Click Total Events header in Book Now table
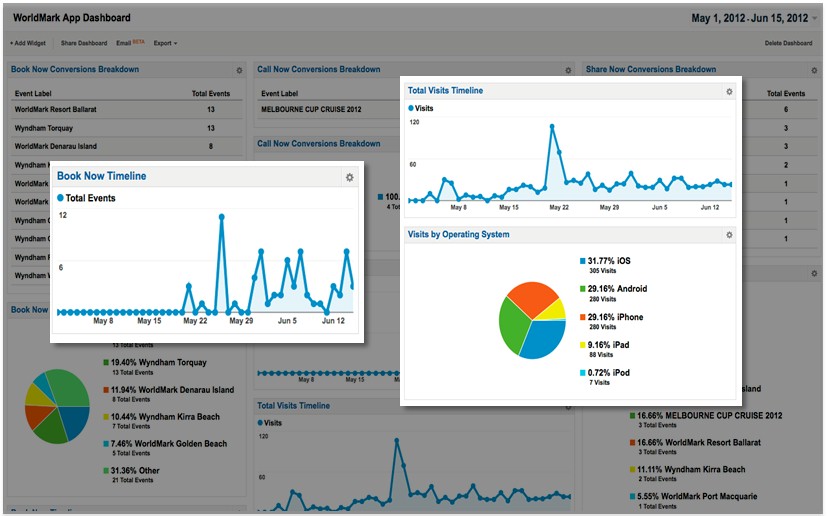This screenshot has height=516, width=828. 211,93
